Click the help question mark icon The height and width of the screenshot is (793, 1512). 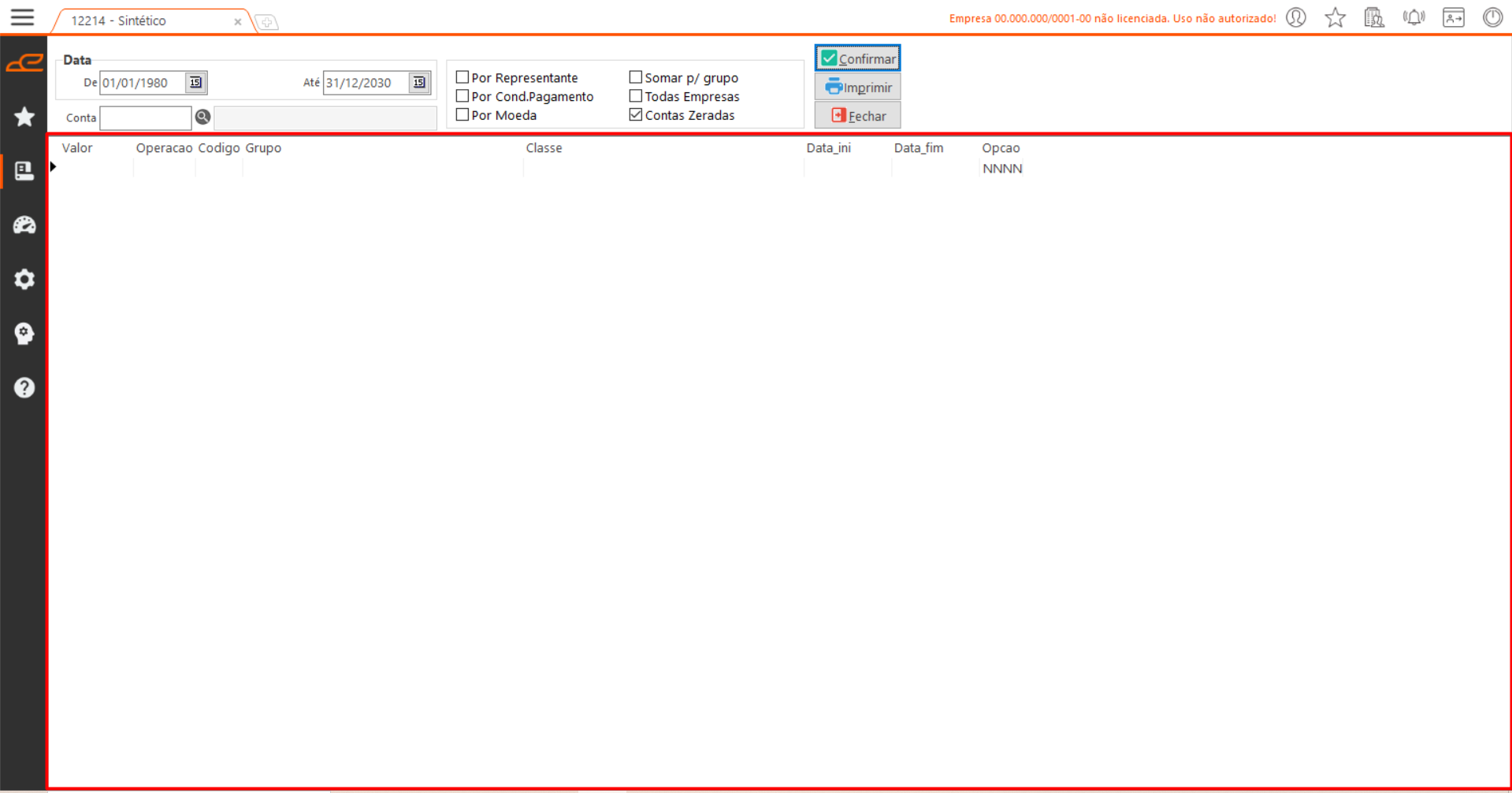[24, 388]
